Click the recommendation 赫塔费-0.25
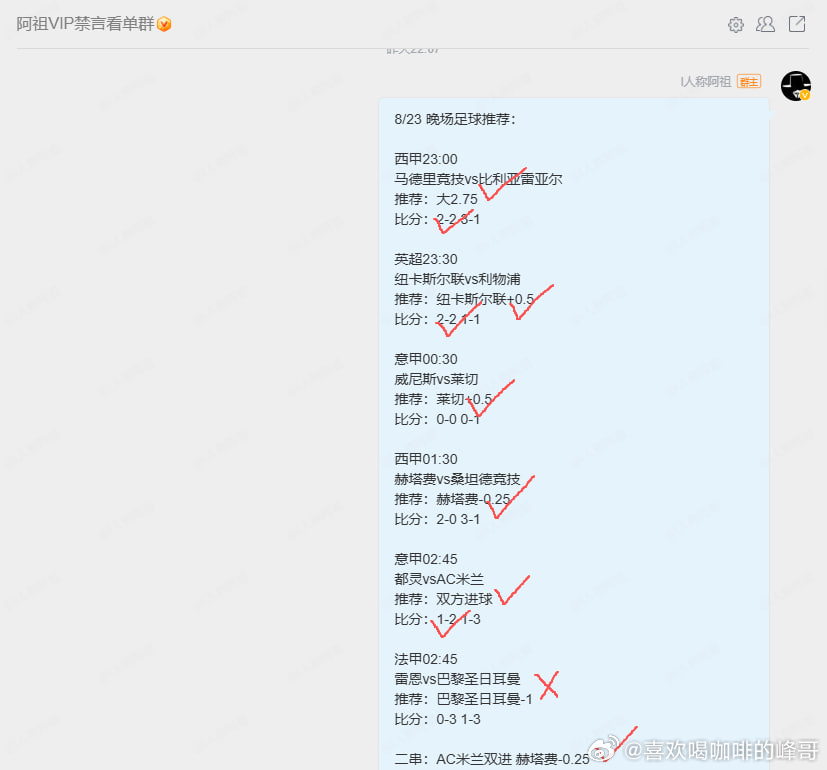Image resolution: width=827 pixels, height=770 pixels. [473, 499]
